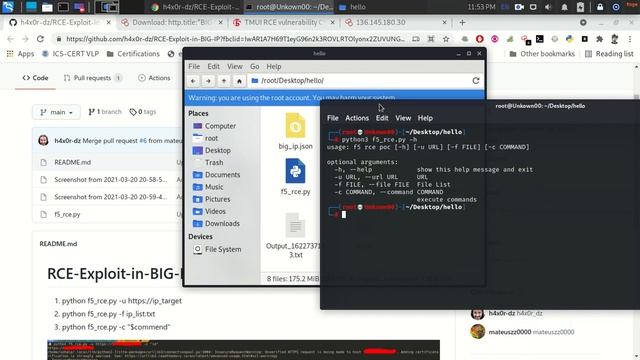Switch to the hello window in taskbar
Viewport: 640px width, 360px height.
pyautogui.click(x=353, y=7)
